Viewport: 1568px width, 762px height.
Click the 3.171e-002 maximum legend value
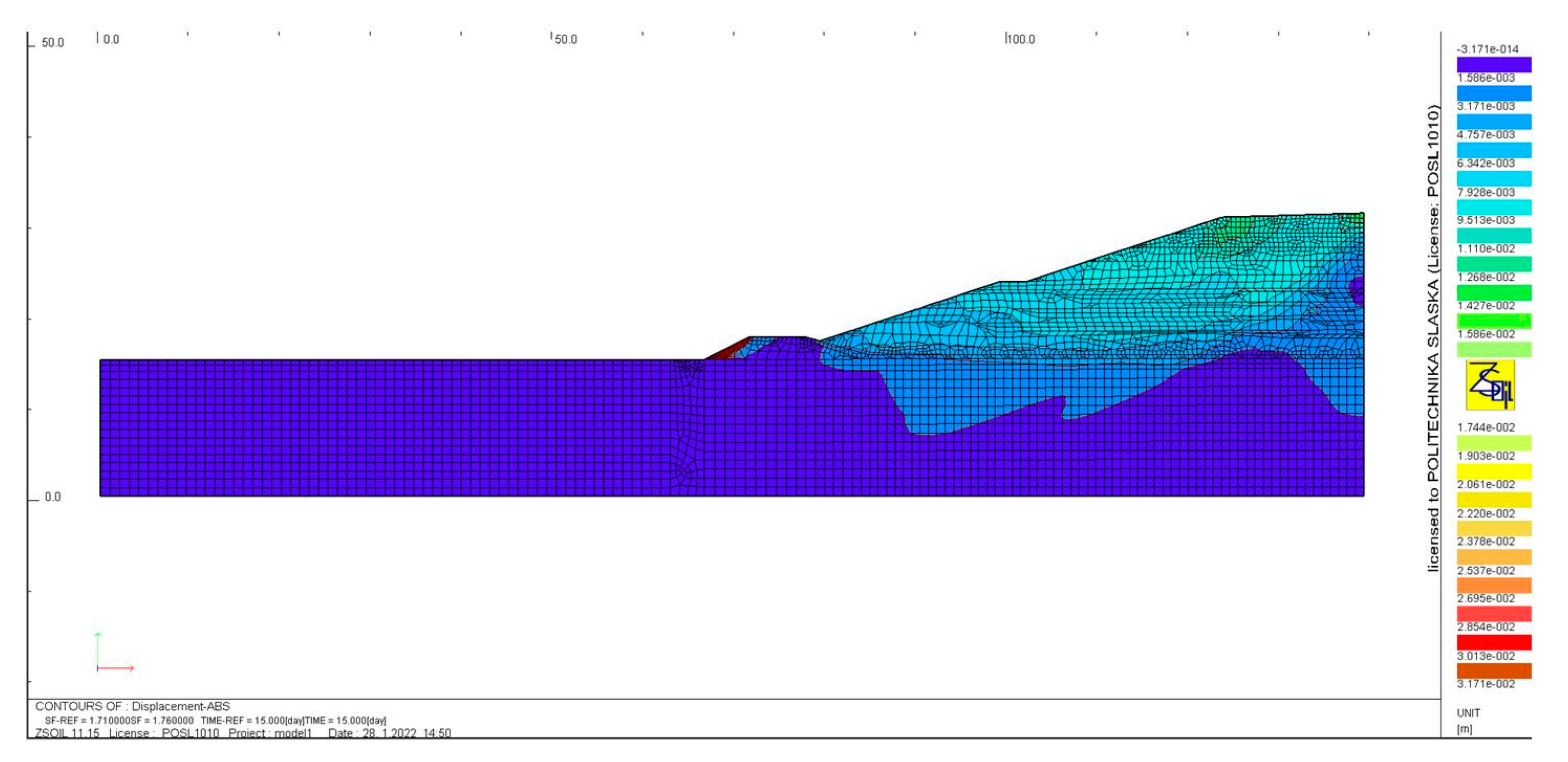click(1485, 684)
